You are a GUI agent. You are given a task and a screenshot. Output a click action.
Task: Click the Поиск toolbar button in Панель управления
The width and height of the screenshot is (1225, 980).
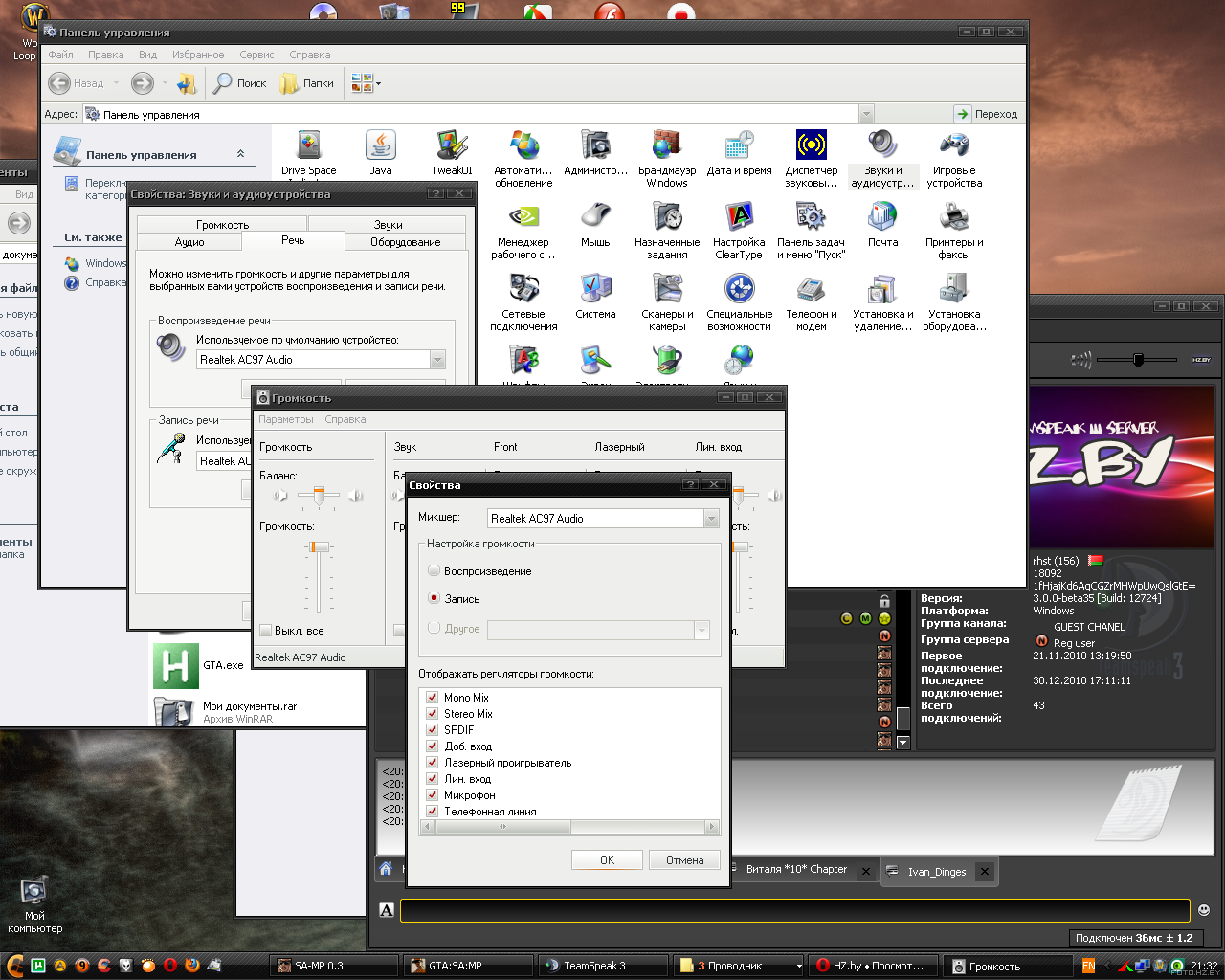(239, 83)
